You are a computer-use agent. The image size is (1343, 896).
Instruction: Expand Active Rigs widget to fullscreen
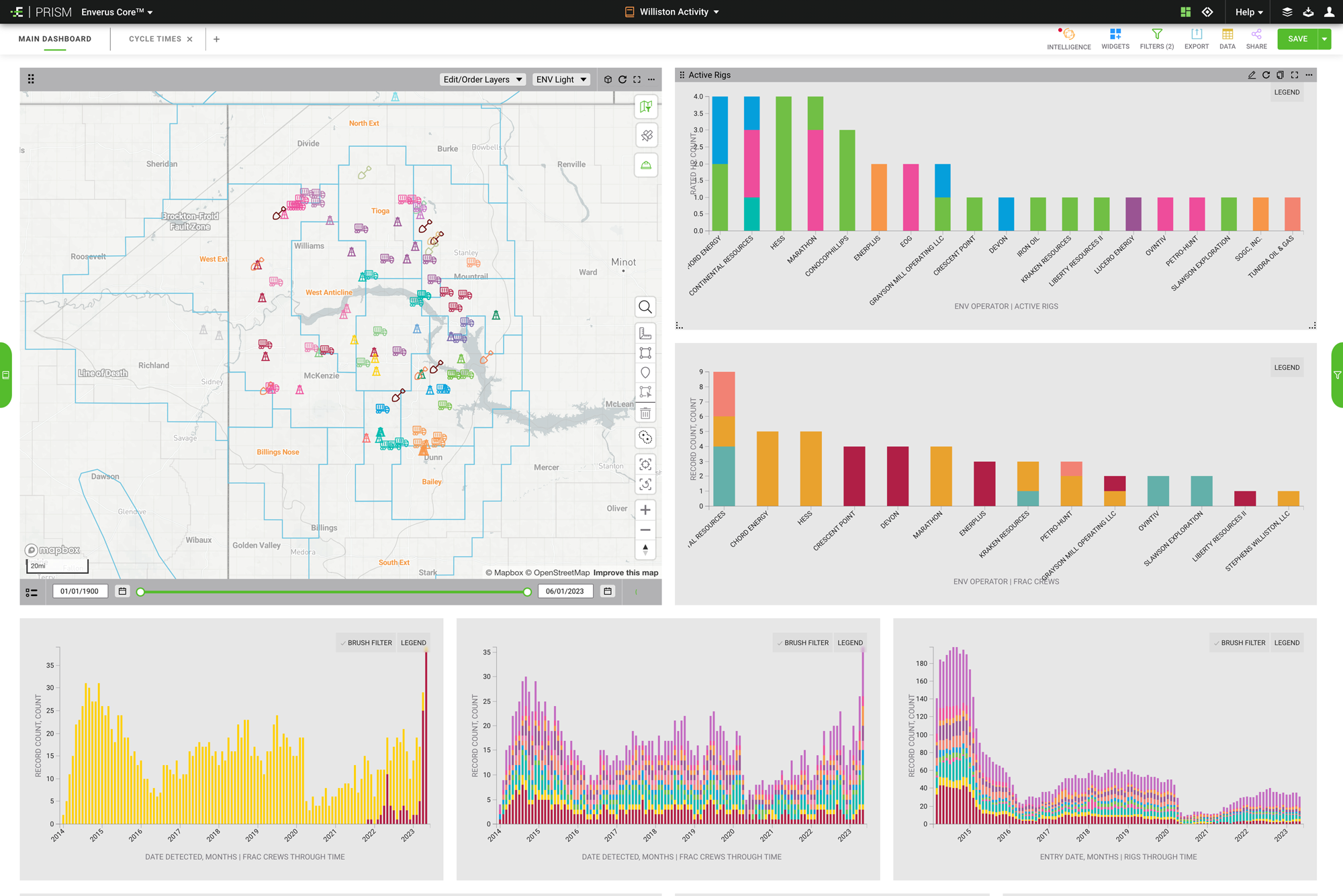click(x=1295, y=75)
